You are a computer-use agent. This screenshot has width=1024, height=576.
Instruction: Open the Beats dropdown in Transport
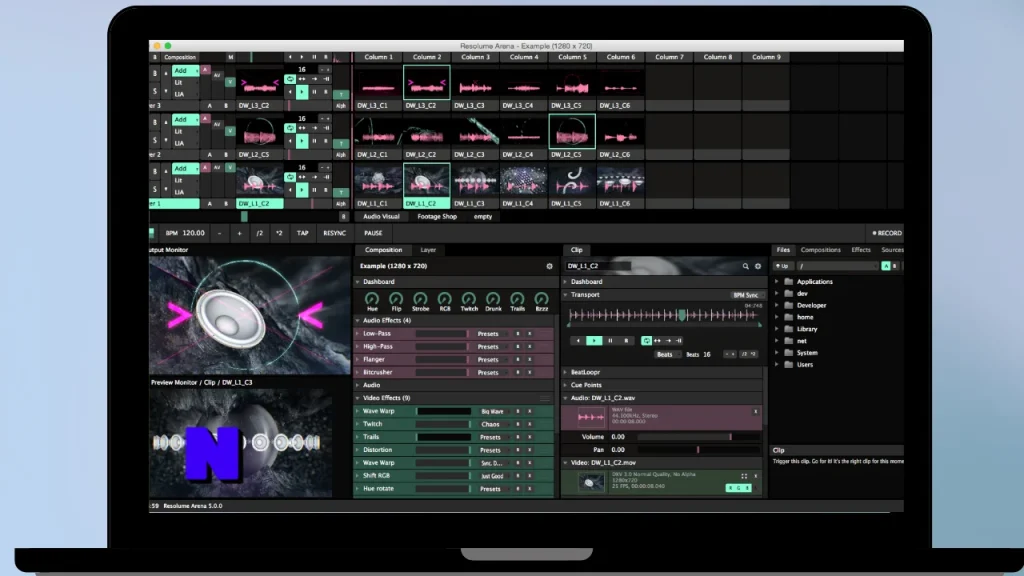coord(667,354)
